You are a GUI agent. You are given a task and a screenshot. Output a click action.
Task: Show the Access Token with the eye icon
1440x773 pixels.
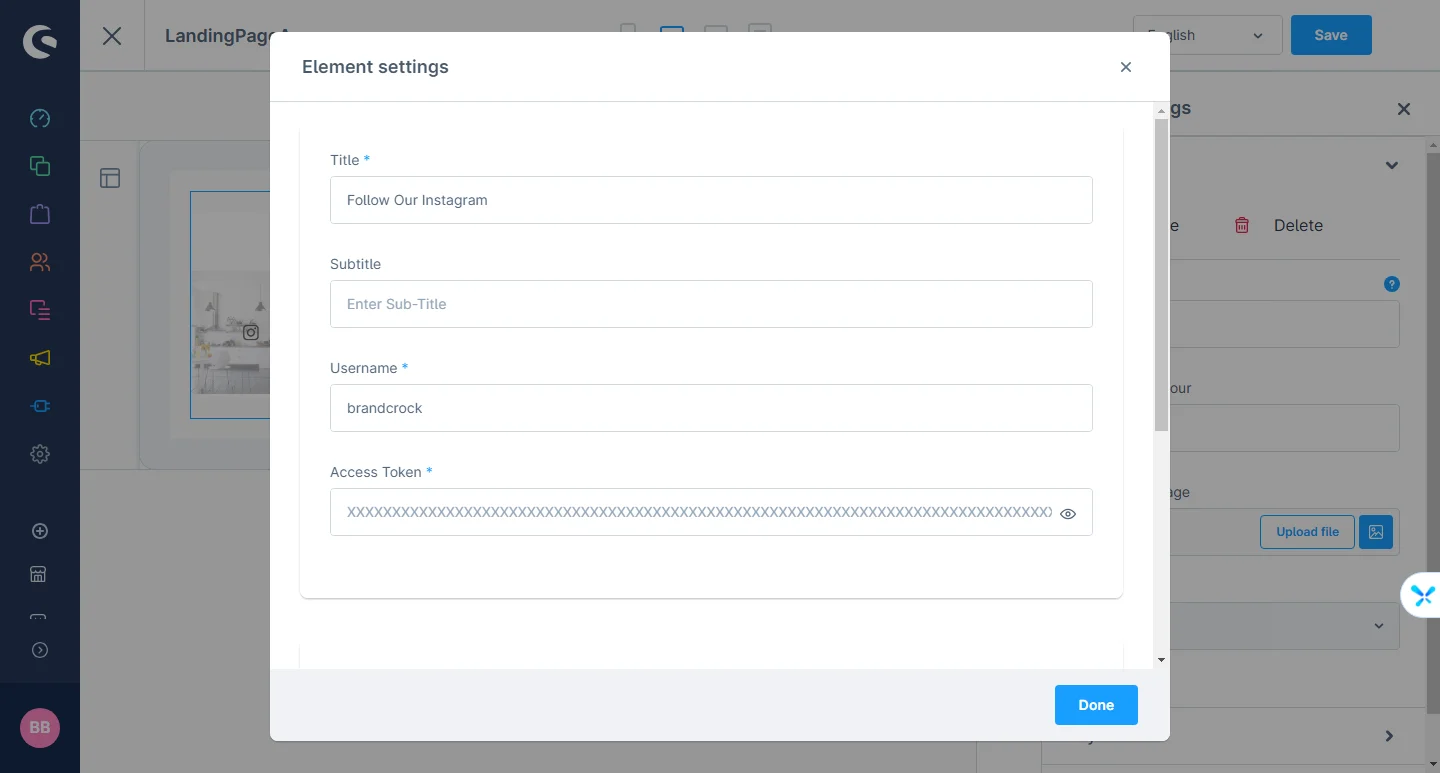(x=1068, y=514)
